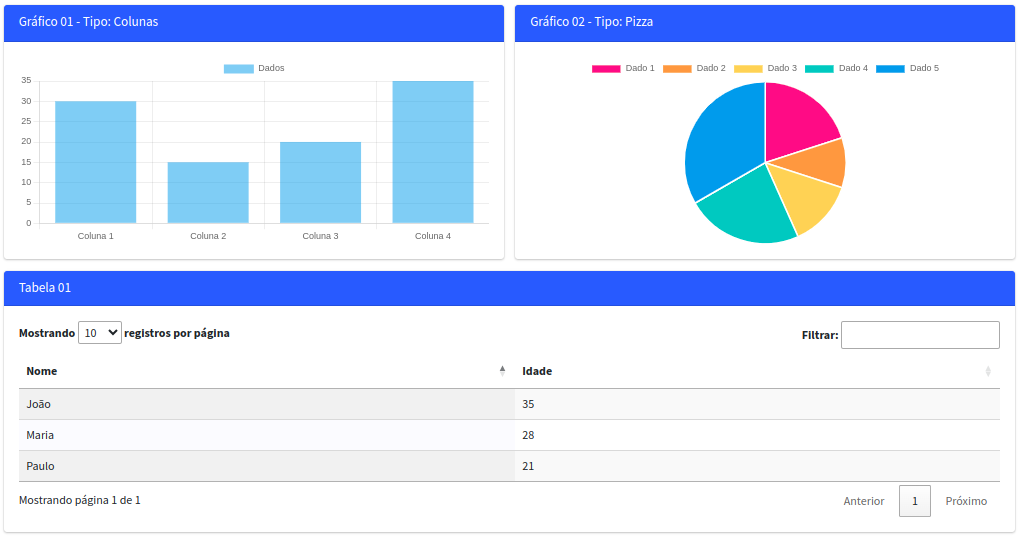Sort table by the Nome header
The width and height of the screenshot is (1019, 536).
(42, 371)
